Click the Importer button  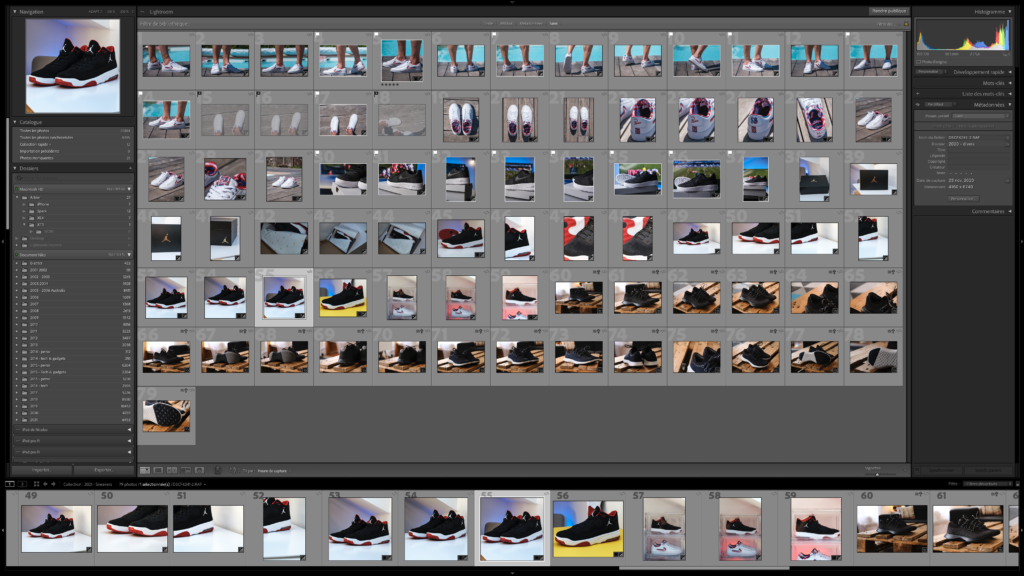pyautogui.click(x=41, y=470)
